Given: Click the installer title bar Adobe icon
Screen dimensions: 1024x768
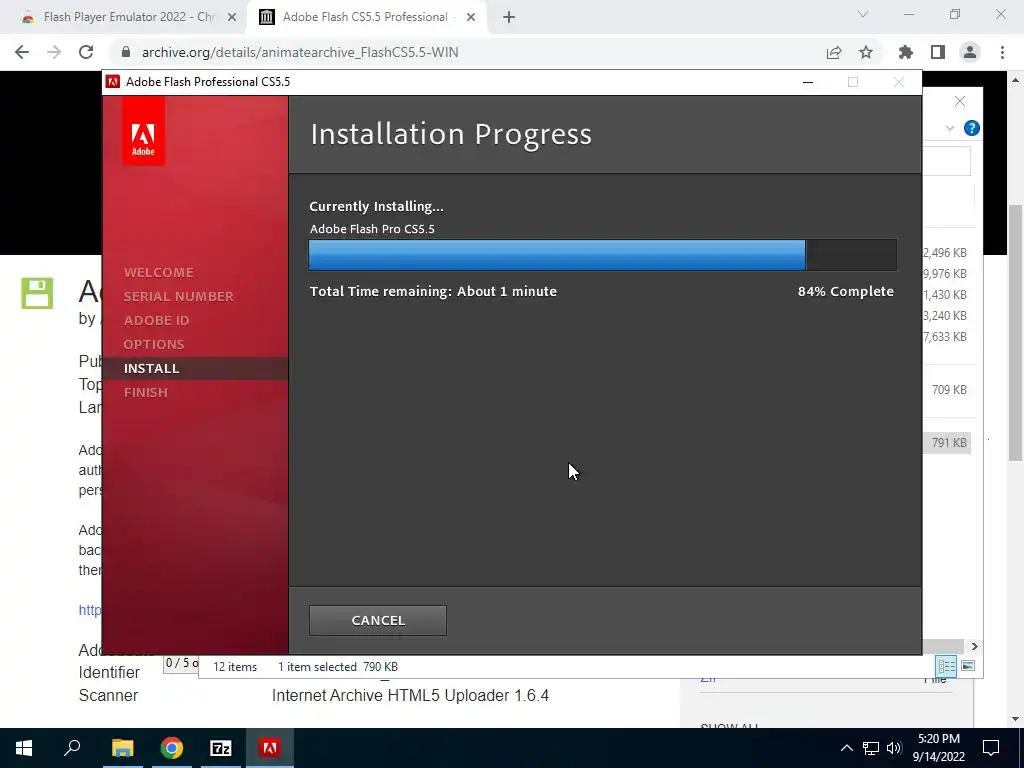Looking at the screenshot, I should click(112, 82).
